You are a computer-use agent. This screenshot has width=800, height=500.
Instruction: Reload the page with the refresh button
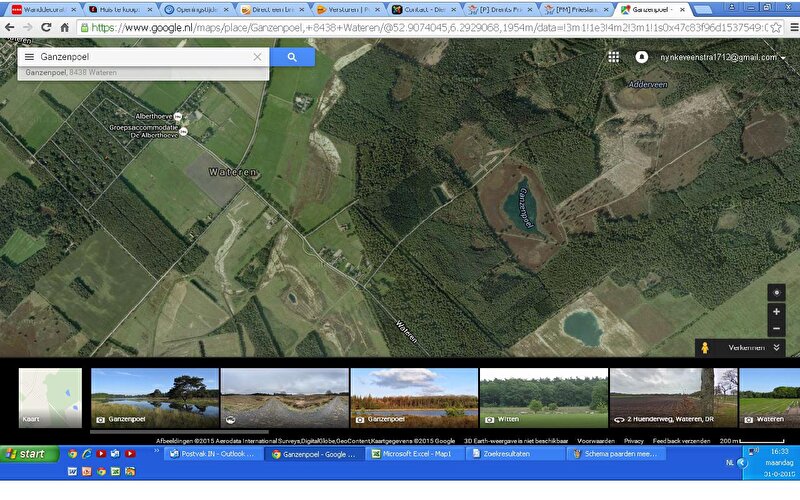(46, 27)
